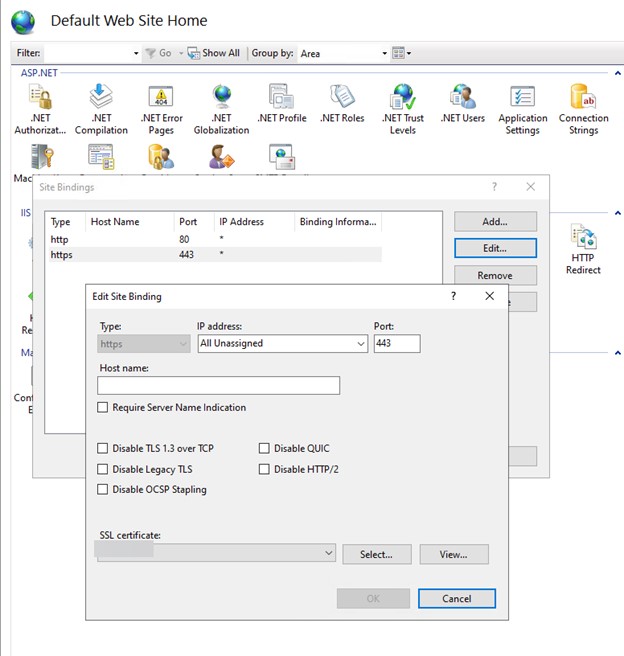This screenshot has width=624, height=656.
Task: Click into the Port 443 field
Action: tap(397, 343)
